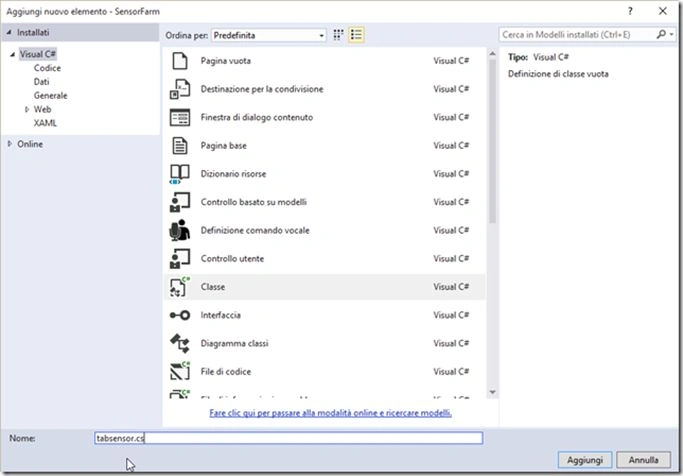Select the Classe template name
Viewport: 683px width, 476px height.
tap(213, 287)
